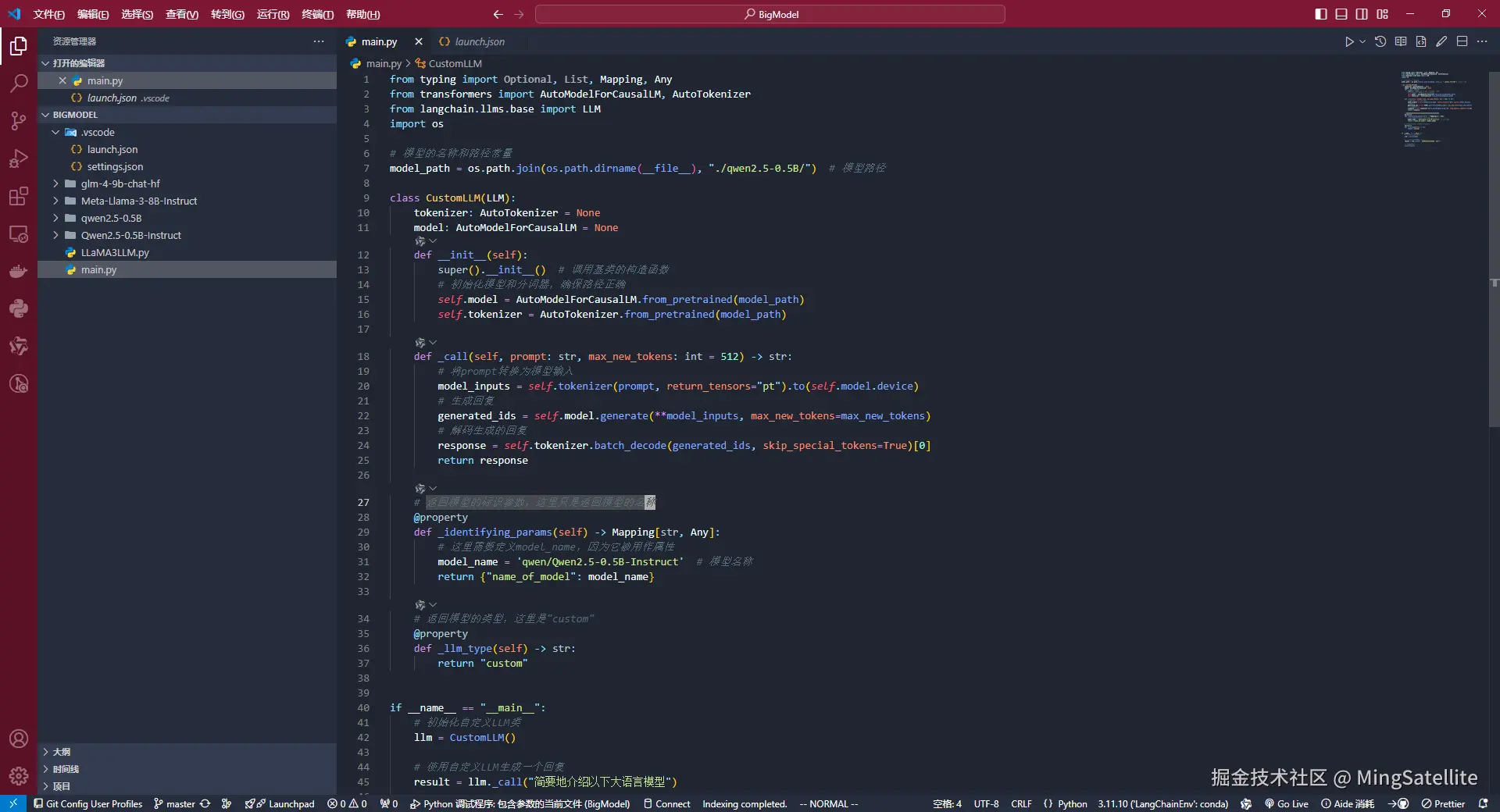
Task: Open the Docker view in the activity bar
Action: [19, 271]
